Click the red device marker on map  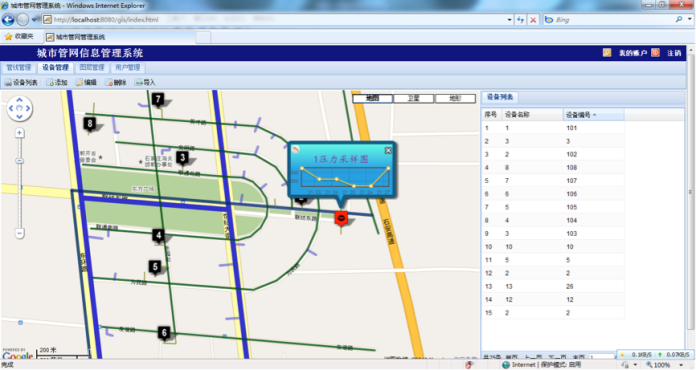point(341,218)
